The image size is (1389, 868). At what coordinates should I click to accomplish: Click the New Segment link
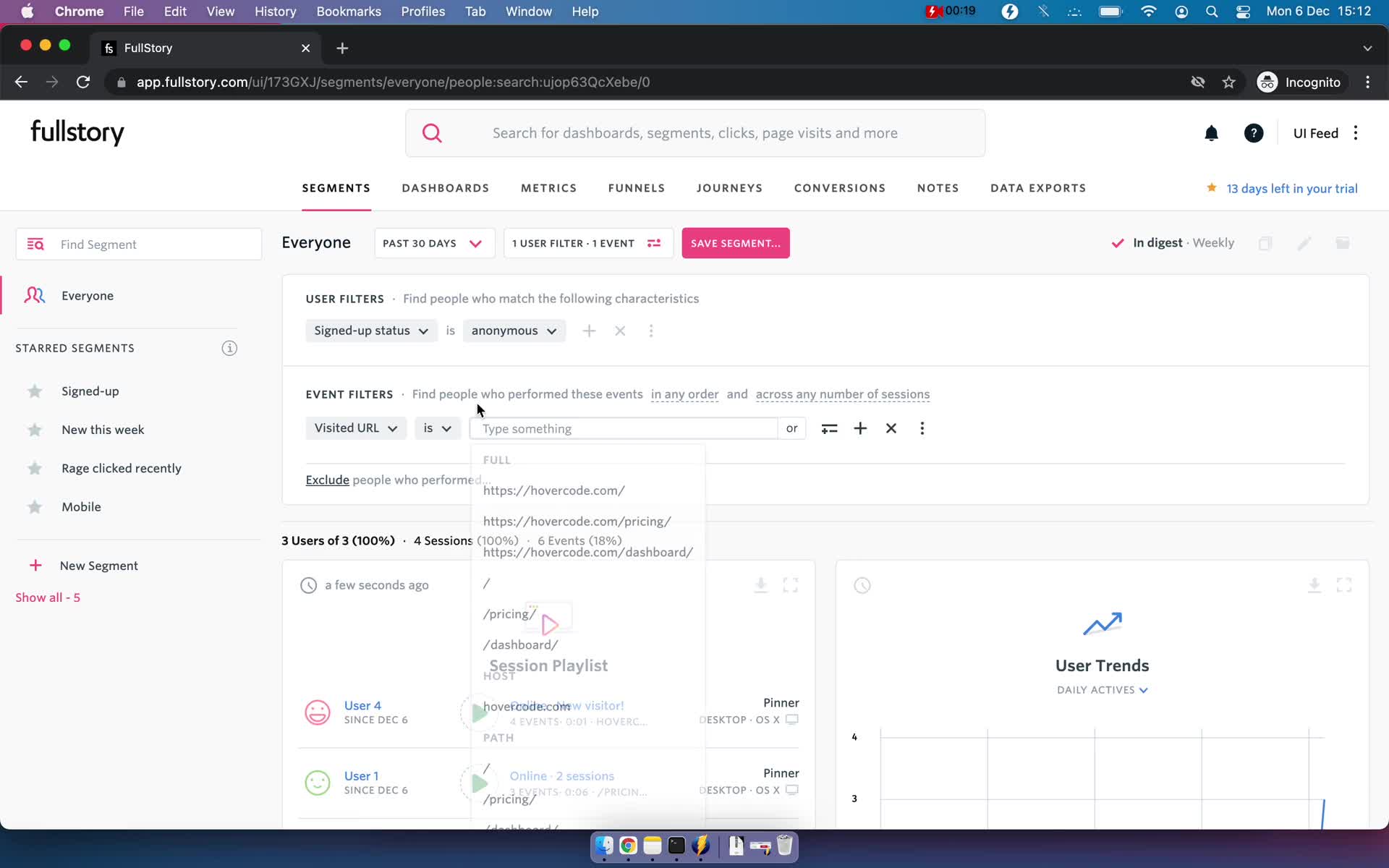coord(99,565)
